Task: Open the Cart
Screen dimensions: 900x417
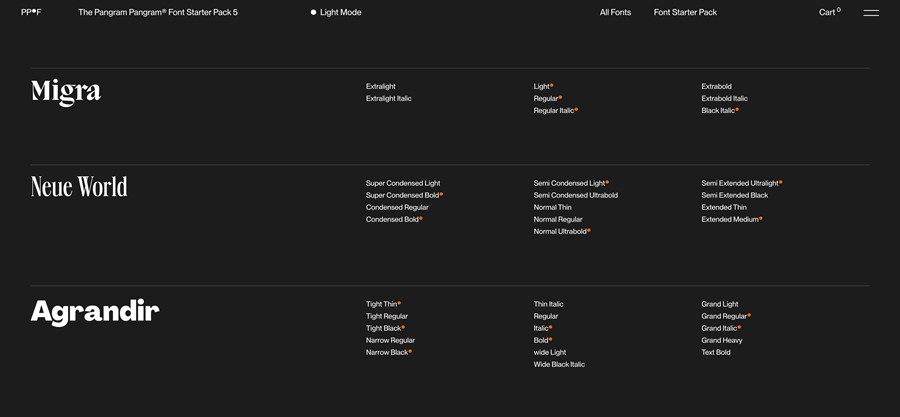Action: [829, 12]
